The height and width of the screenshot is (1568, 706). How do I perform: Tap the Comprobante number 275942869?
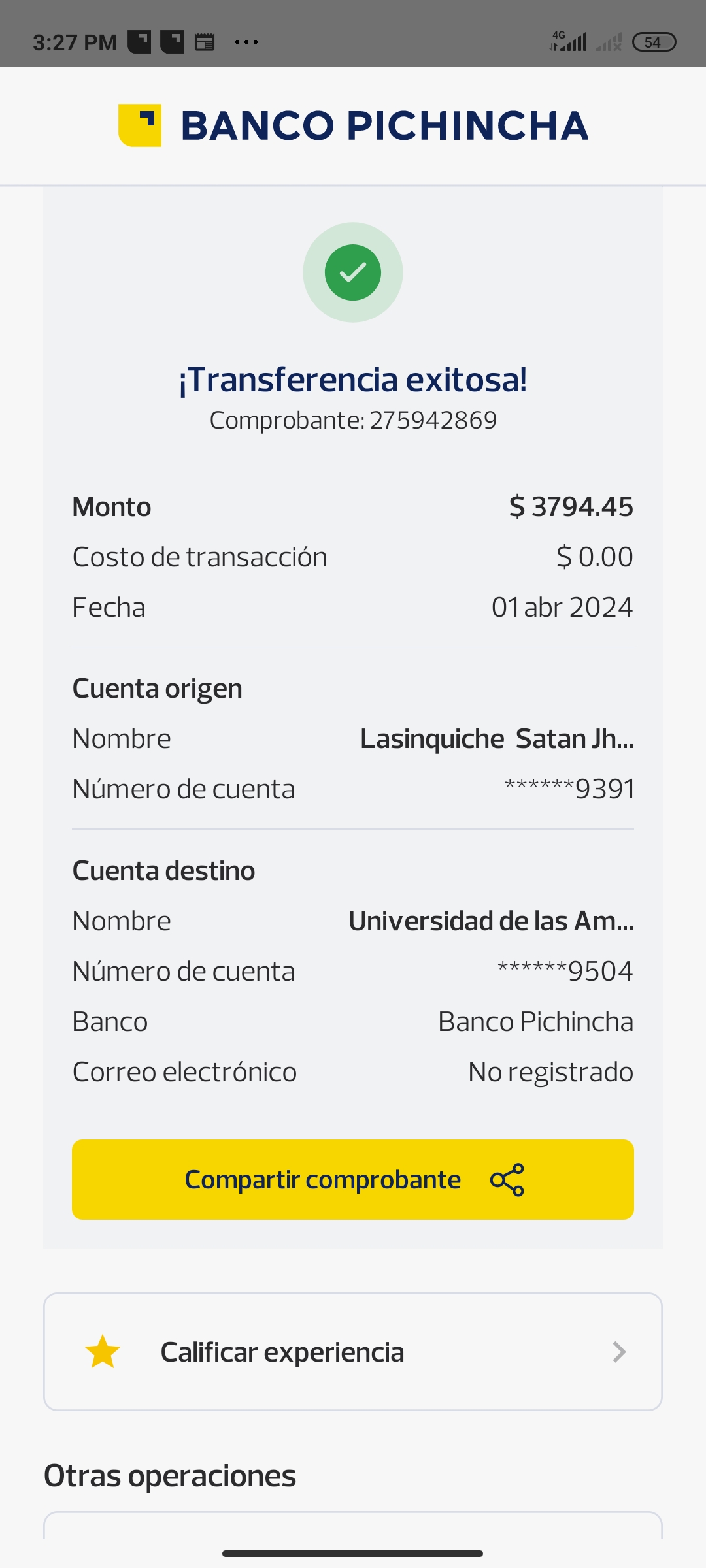pyautogui.click(x=433, y=420)
